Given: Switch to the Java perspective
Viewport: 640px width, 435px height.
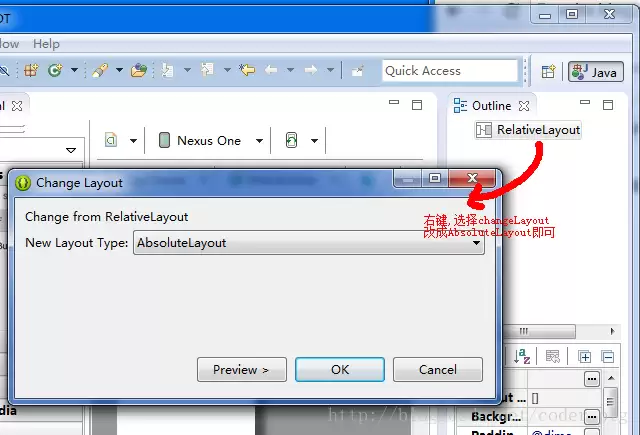Looking at the screenshot, I should [x=596, y=72].
